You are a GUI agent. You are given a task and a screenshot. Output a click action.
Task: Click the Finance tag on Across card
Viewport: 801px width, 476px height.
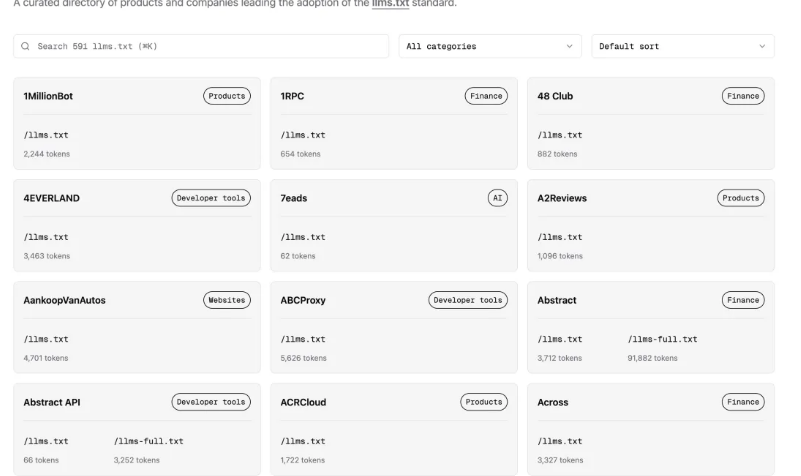pyautogui.click(x=743, y=402)
